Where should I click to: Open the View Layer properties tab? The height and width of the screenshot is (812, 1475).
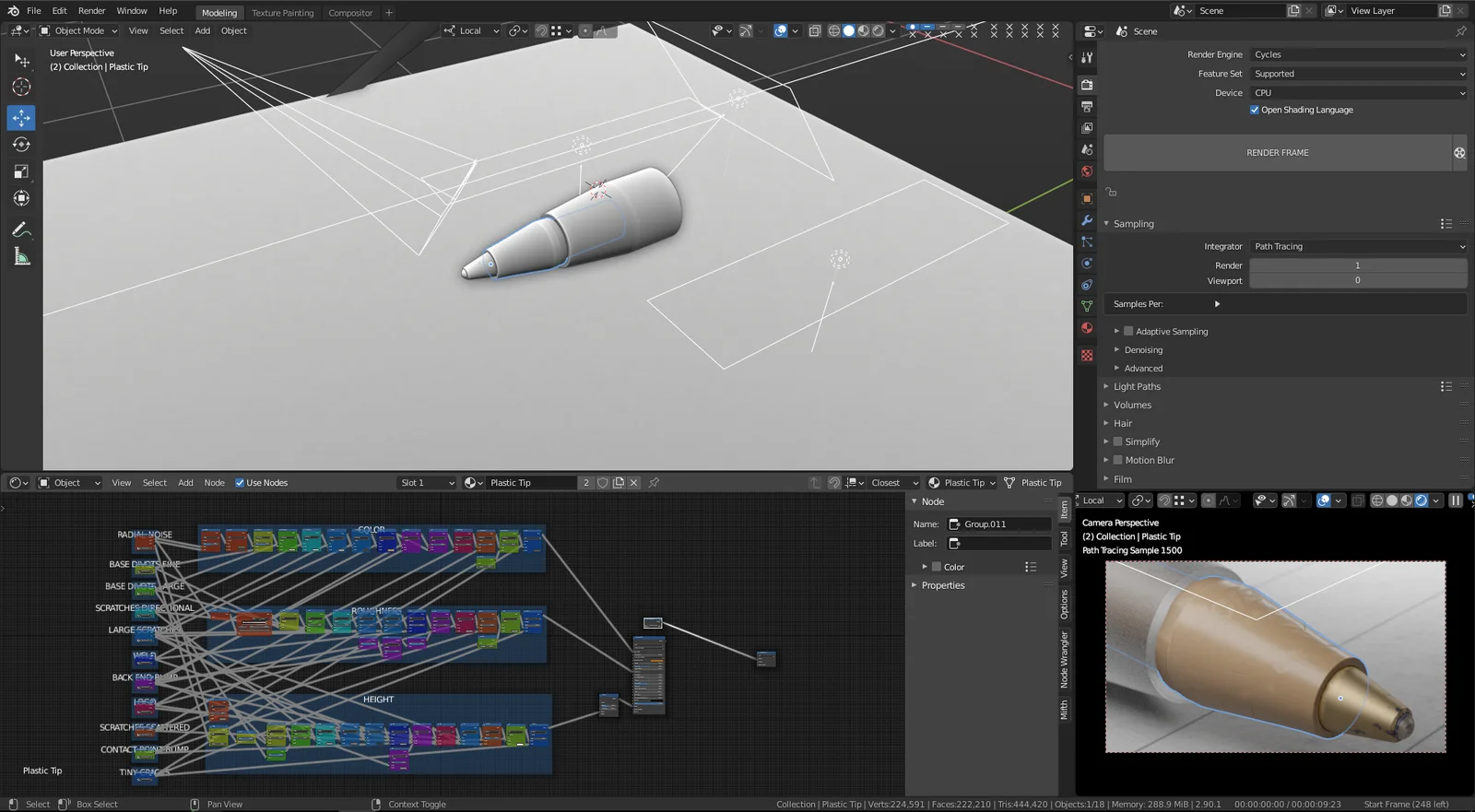click(1087, 127)
